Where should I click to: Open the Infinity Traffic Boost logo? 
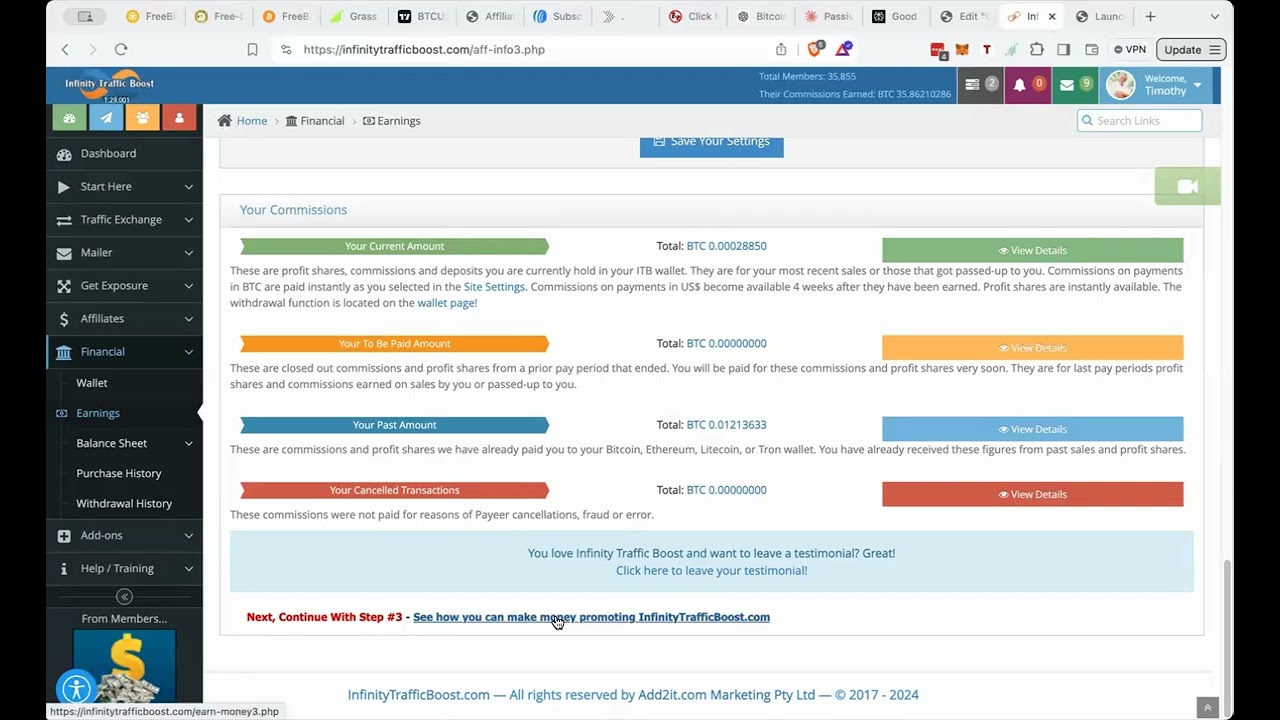(109, 85)
